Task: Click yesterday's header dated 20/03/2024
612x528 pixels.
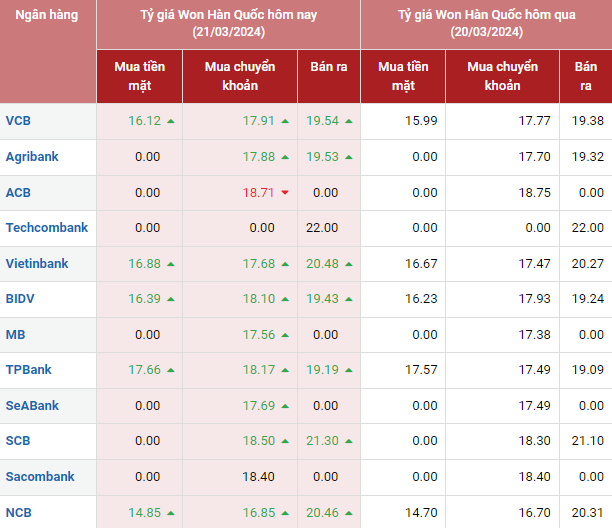Action: tap(487, 24)
